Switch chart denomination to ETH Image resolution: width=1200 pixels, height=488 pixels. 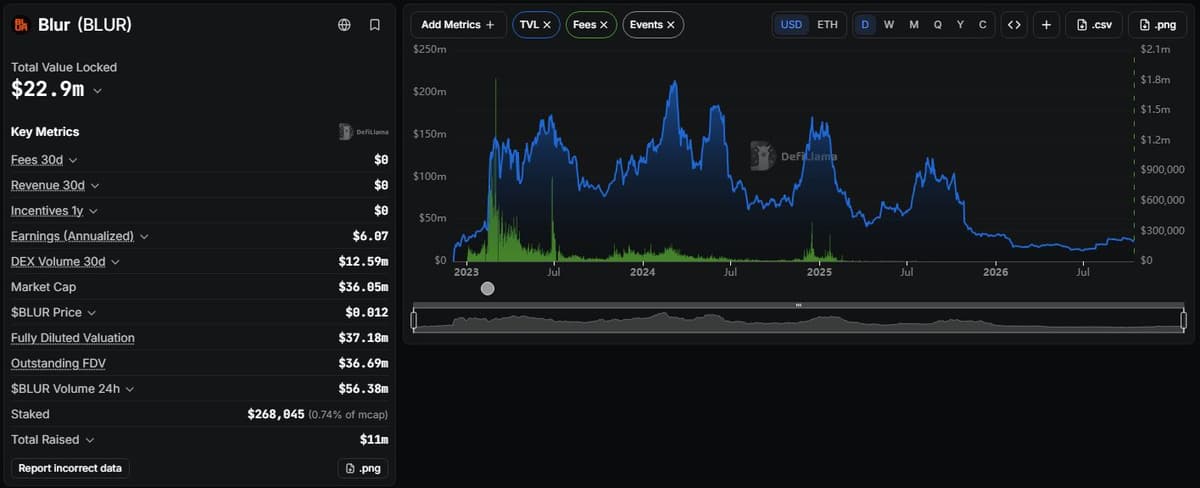[x=827, y=24]
